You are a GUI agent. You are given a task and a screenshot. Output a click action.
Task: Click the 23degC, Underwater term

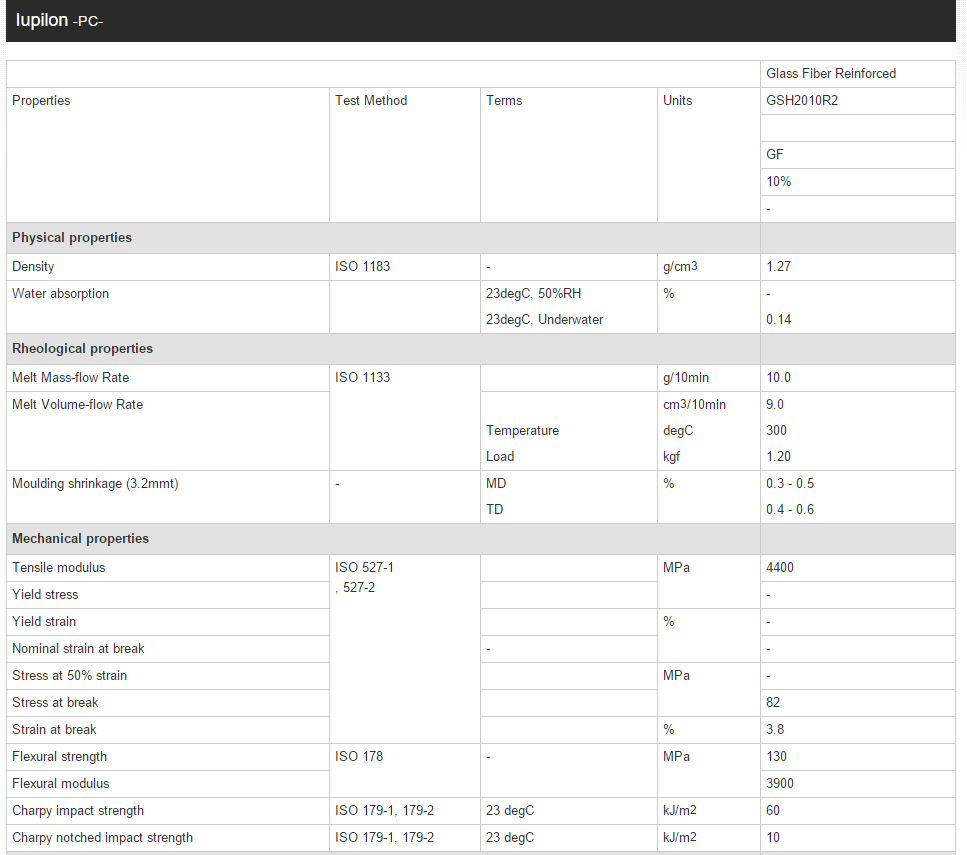[x=545, y=320]
